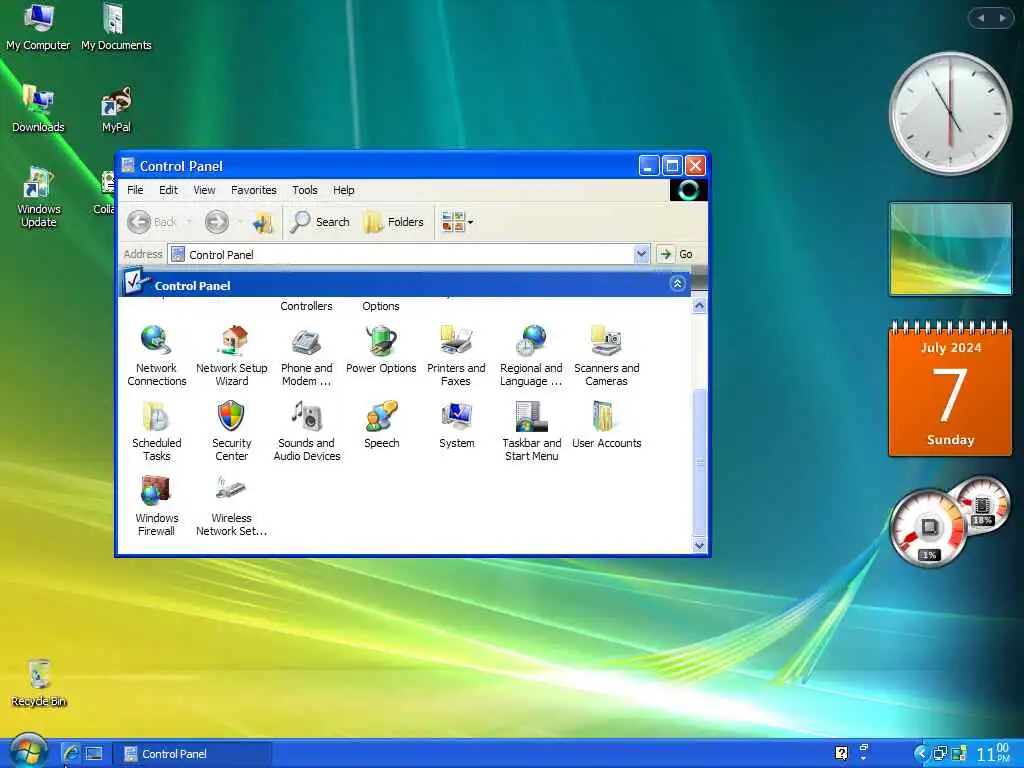Open the Tools menu

pos(304,190)
